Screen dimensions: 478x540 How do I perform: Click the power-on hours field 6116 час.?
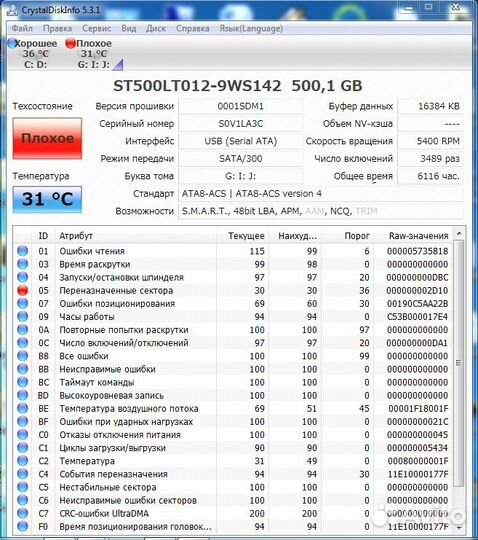[430, 176]
